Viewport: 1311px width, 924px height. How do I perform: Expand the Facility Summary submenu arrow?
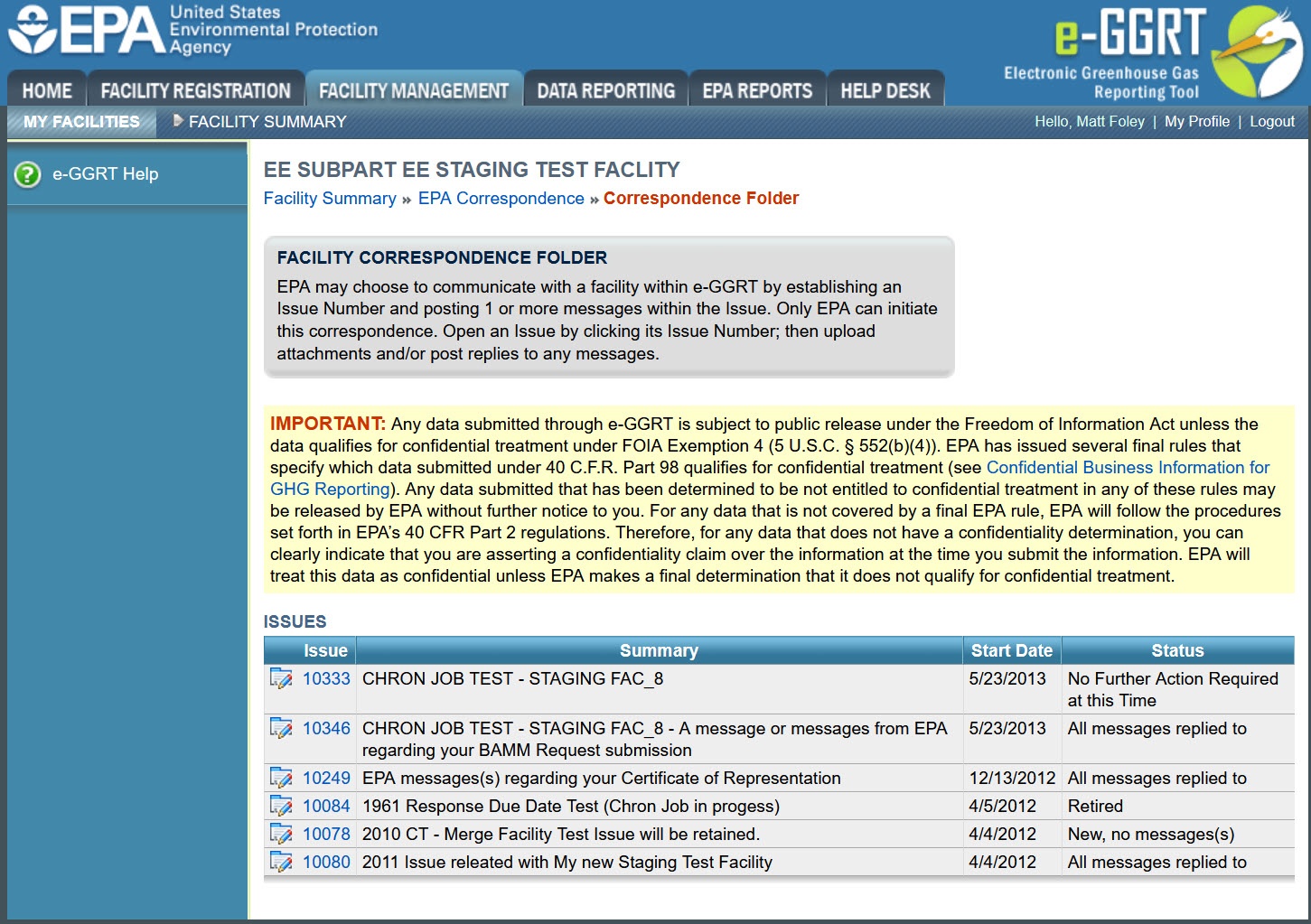coord(178,120)
